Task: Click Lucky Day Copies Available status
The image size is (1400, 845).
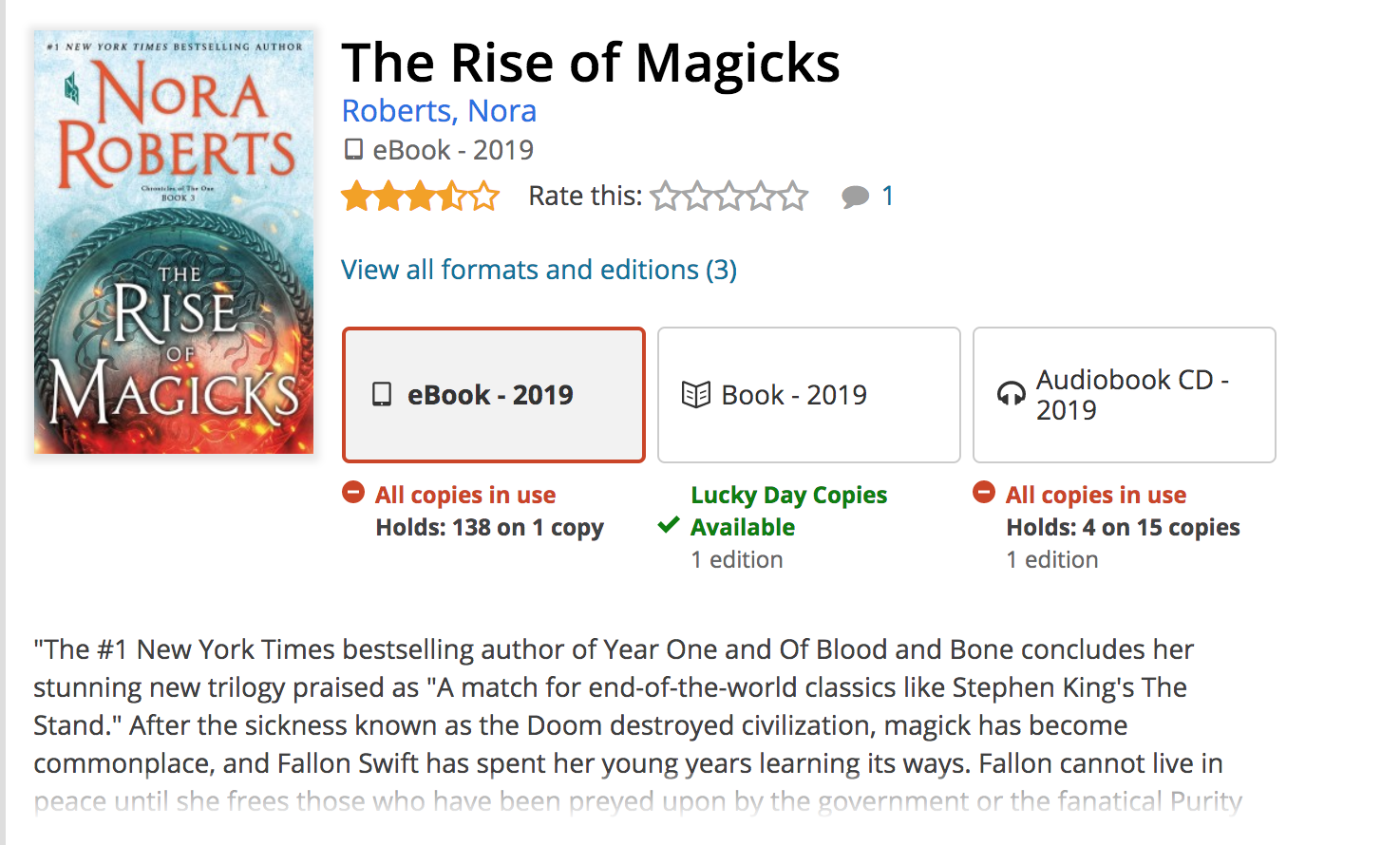Action: tap(788, 511)
